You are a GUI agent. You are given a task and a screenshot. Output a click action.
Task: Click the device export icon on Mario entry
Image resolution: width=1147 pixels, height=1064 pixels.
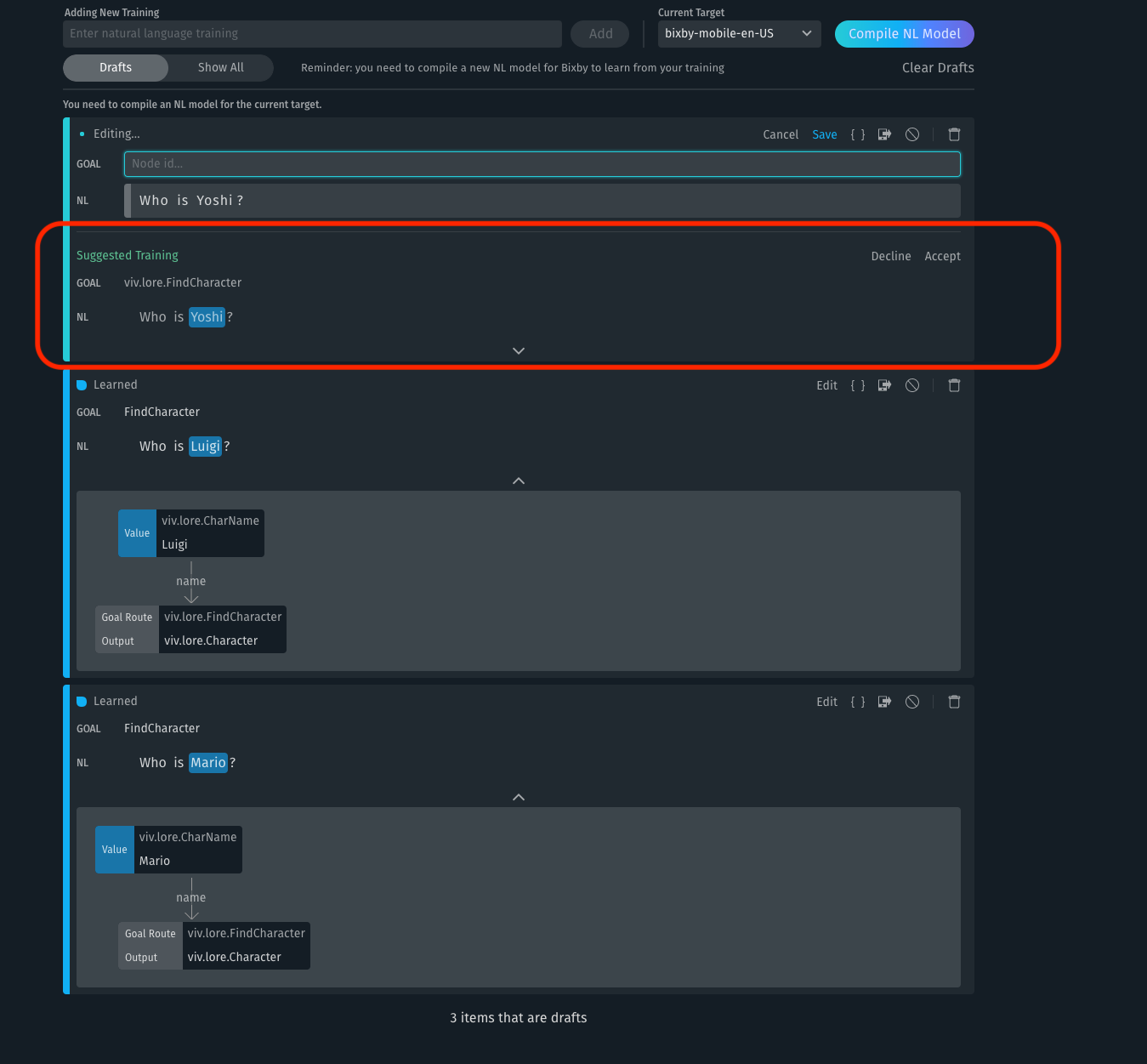885,702
